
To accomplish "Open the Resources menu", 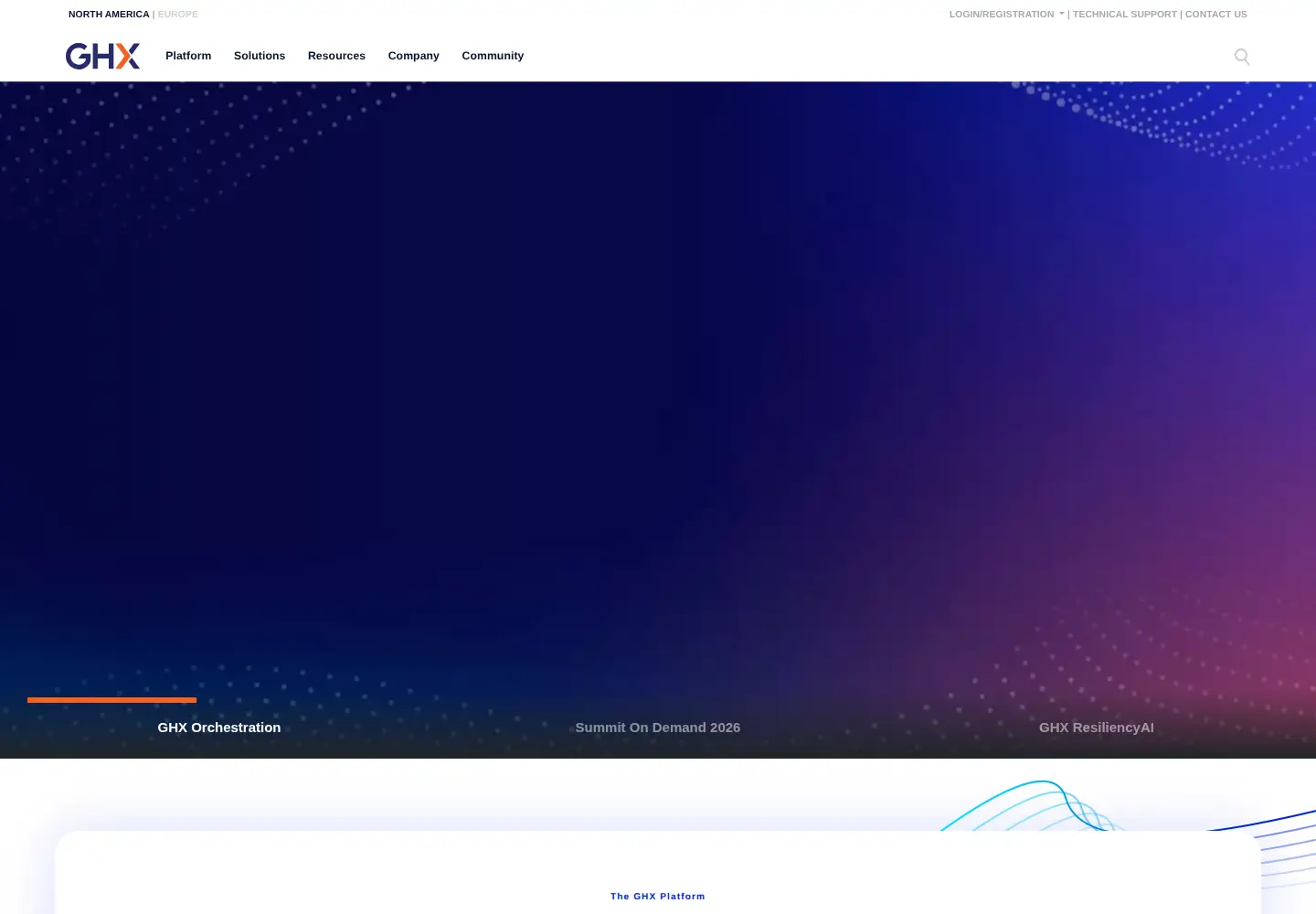I will click(336, 56).
